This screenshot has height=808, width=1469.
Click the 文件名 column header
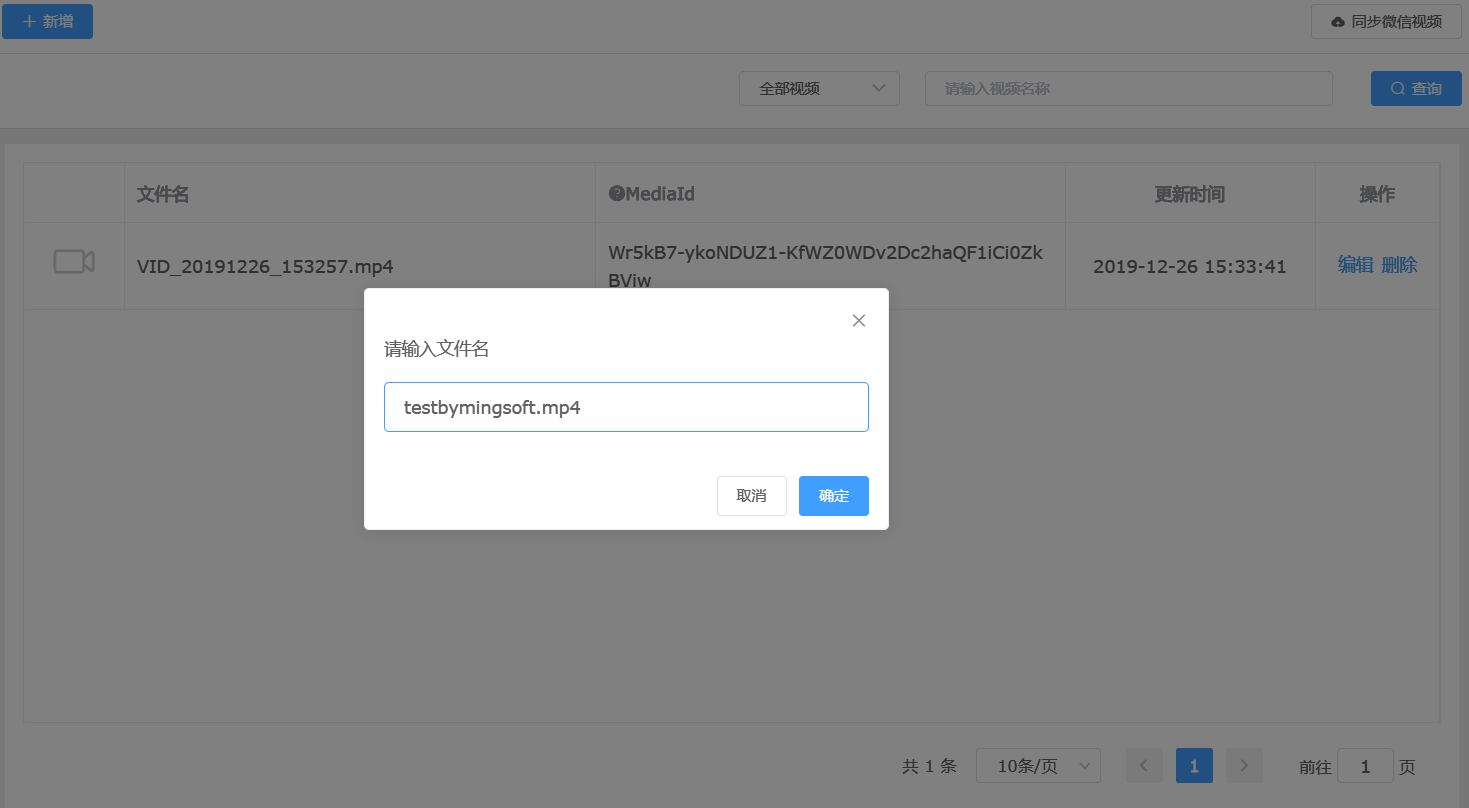pos(163,194)
